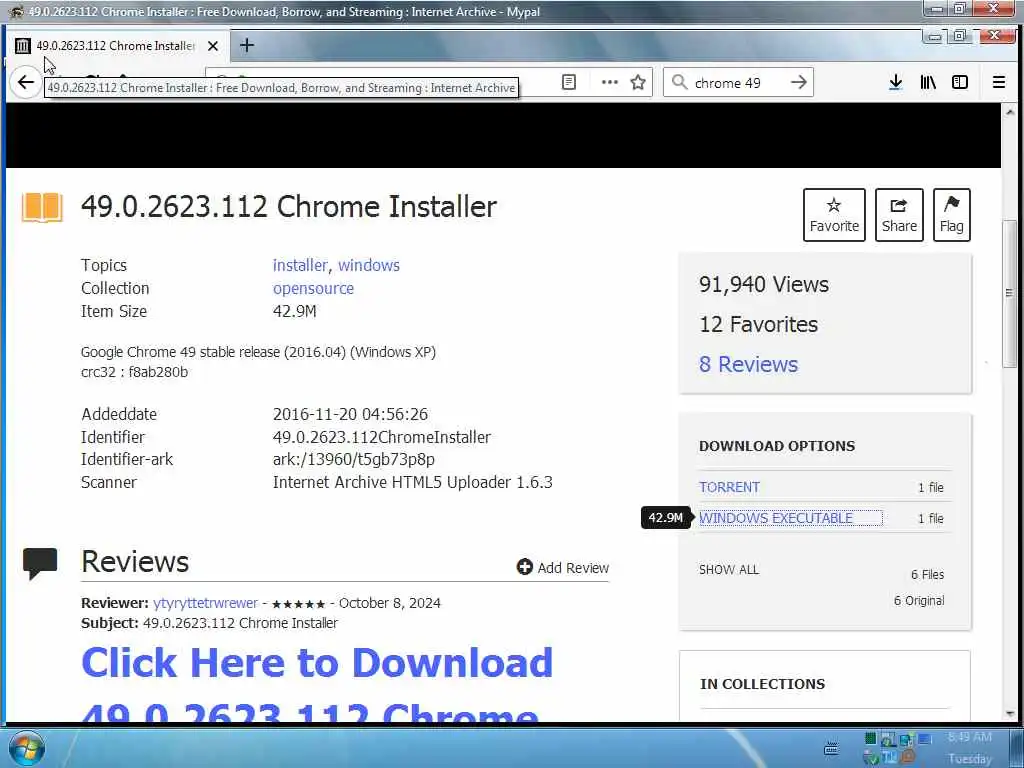Click the Favorite star button

point(834,215)
